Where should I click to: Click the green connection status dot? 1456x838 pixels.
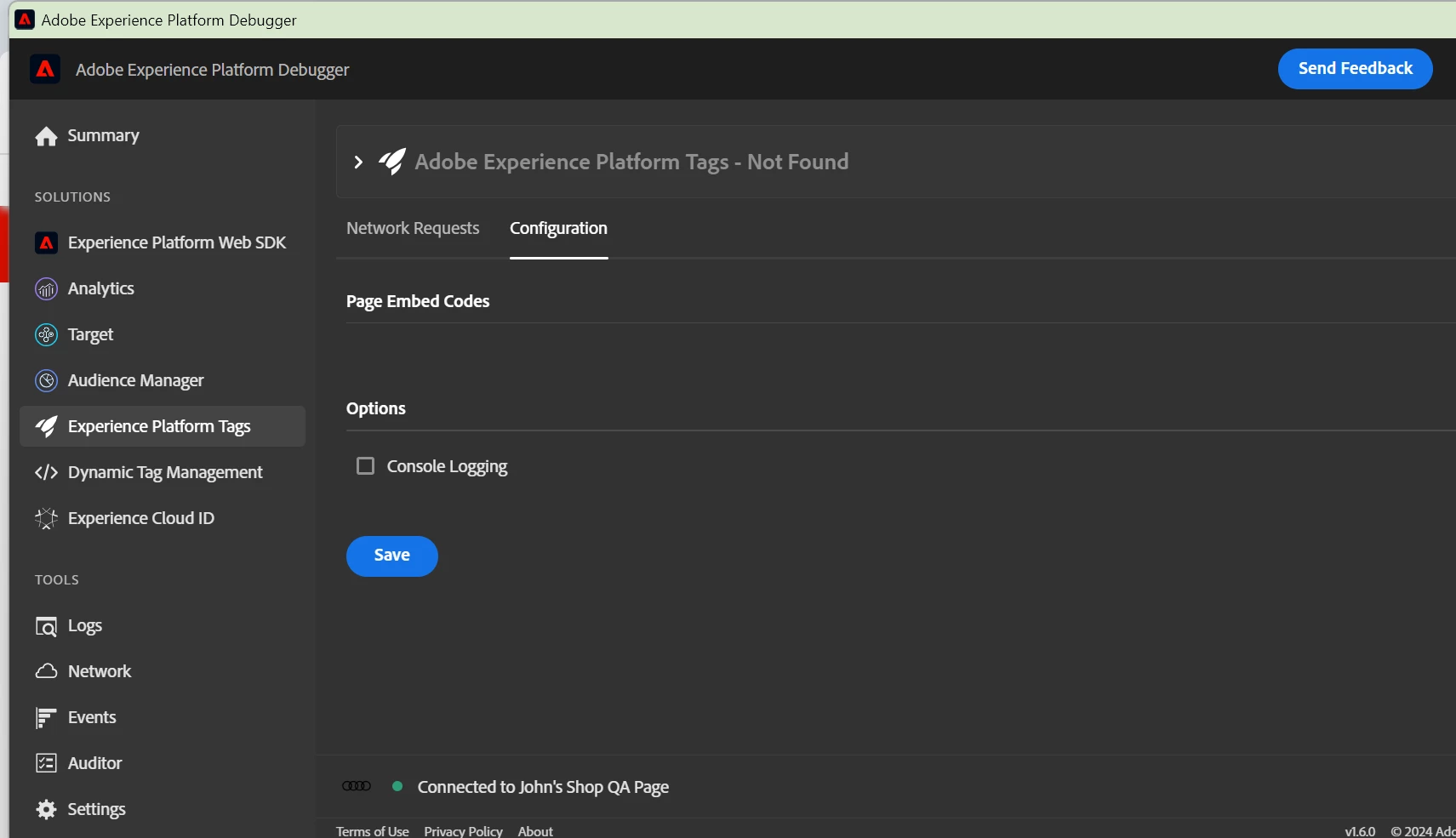click(x=397, y=786)
